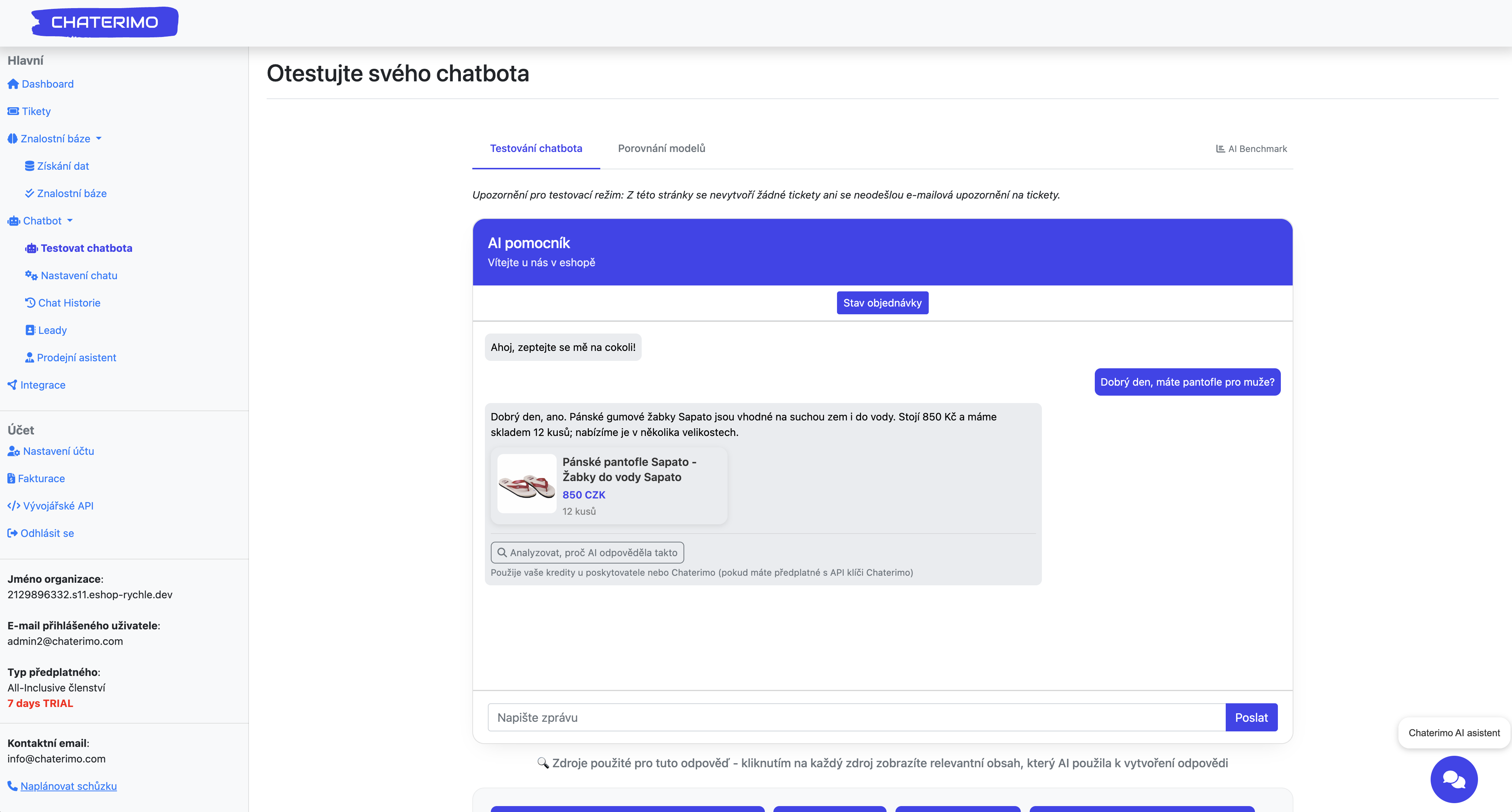Viewport: 1512px width, 812px height.
Task: Click the phone icon beside Naplánovat schůzku
Action: (x=12, y=786)
